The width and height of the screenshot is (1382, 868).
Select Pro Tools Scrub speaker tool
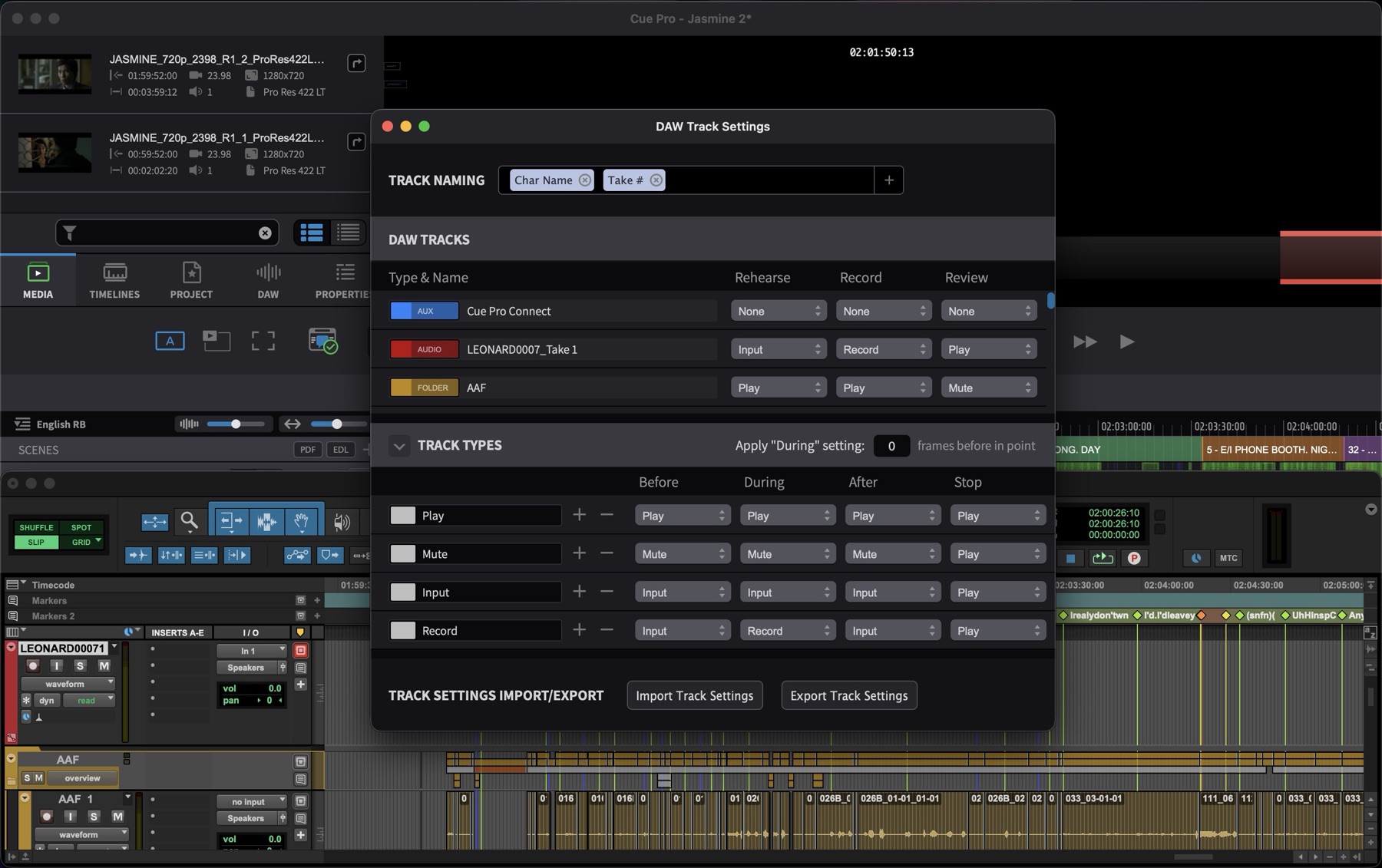[341, 523]
